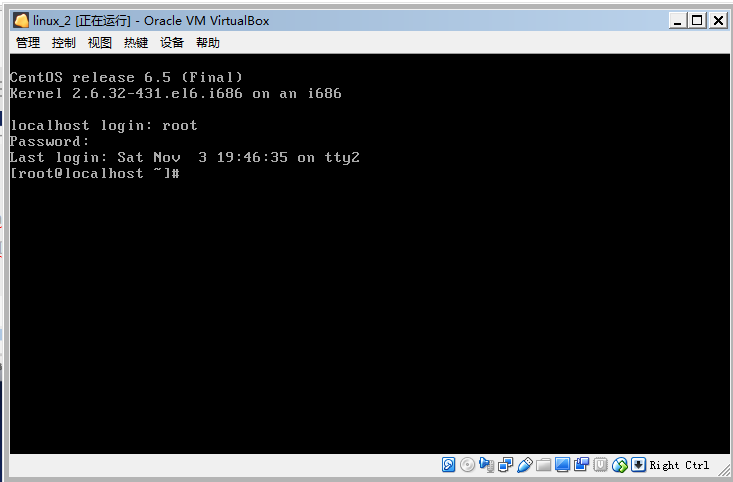Click the audio status icon

486,465
